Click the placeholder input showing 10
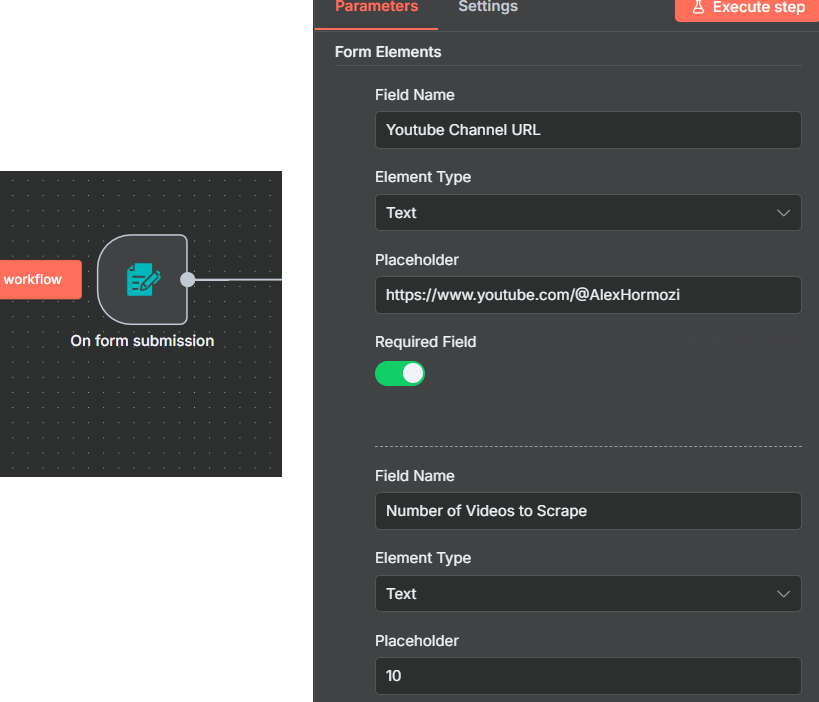The height and width of the screenshot is (702, 819). click(587, 676)
